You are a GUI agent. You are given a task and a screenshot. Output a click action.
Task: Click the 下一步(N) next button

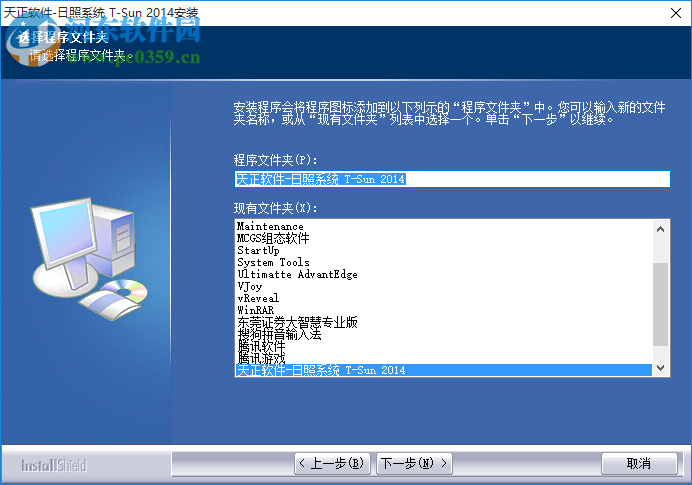[414, 463]
